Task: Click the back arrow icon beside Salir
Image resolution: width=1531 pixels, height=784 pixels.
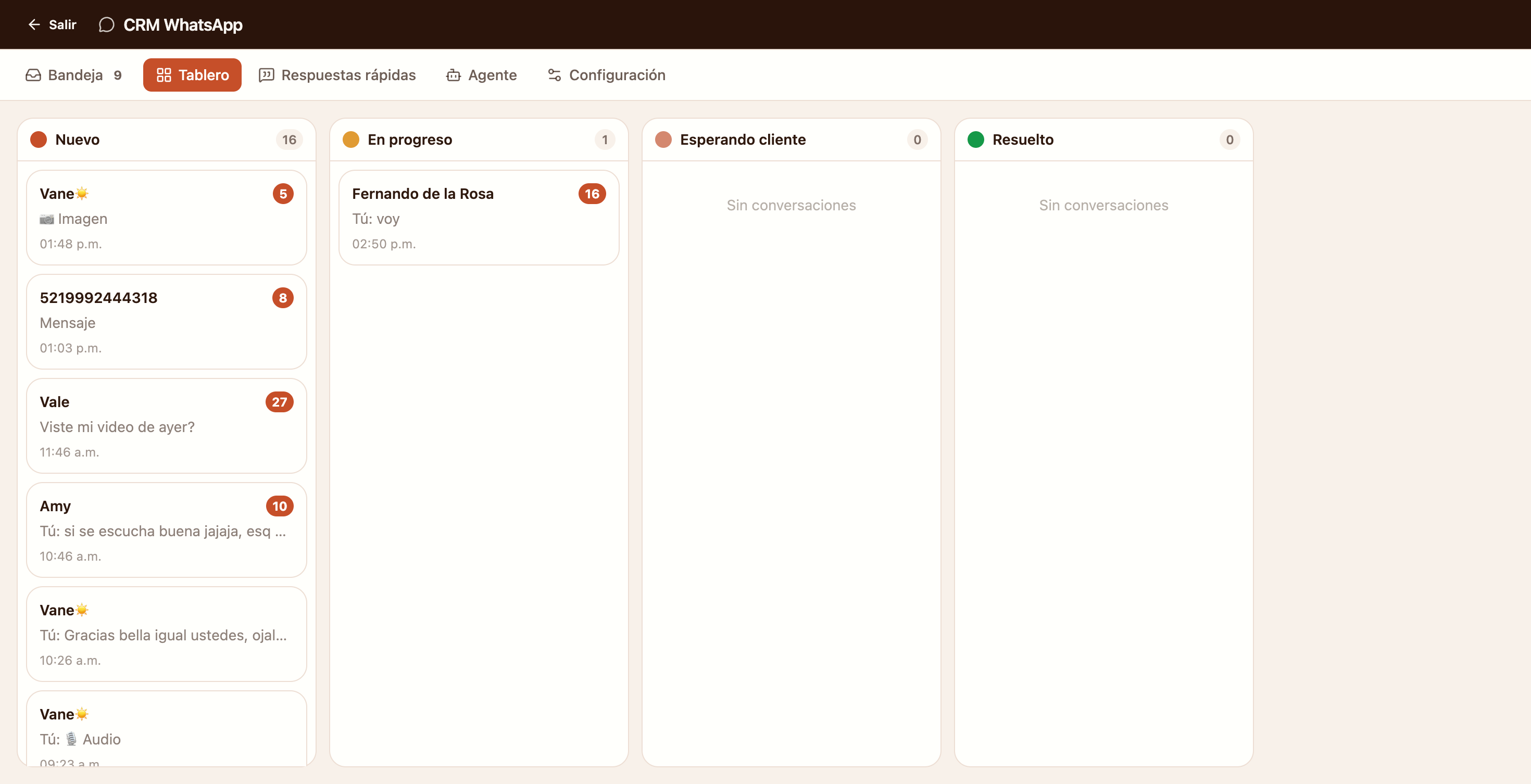Action: (34, 24)
